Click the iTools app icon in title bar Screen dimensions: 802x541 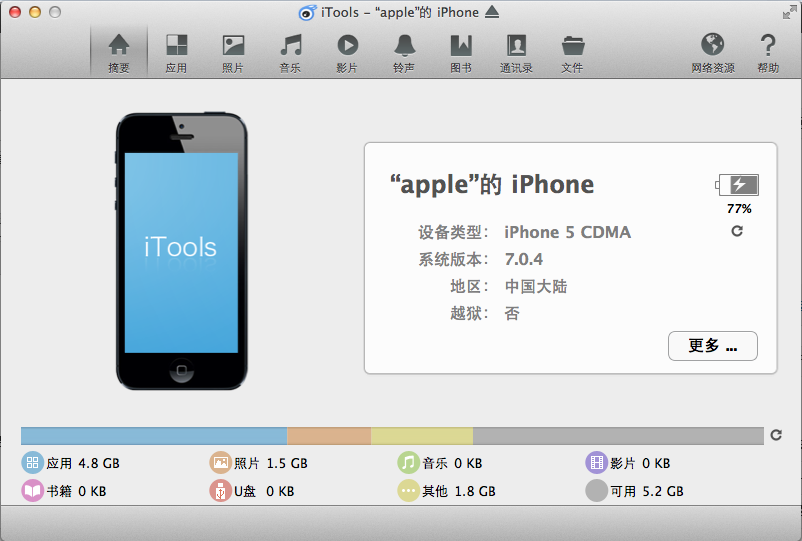(307, 13)
